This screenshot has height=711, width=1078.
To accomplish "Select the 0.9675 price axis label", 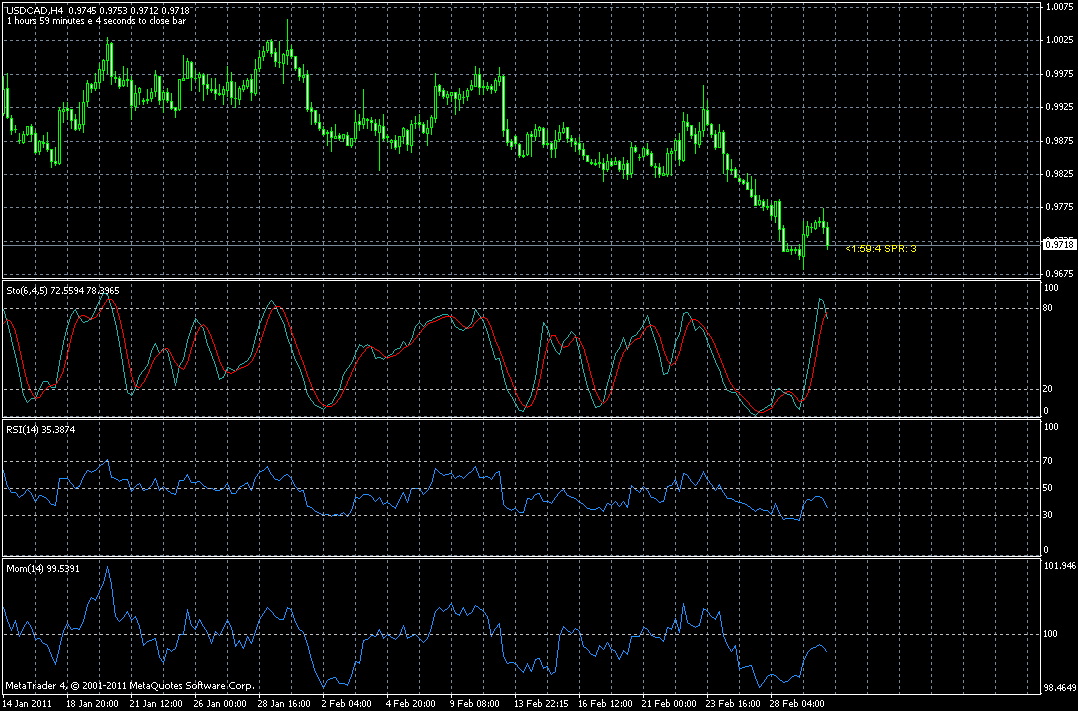I will coord(1060,274).
